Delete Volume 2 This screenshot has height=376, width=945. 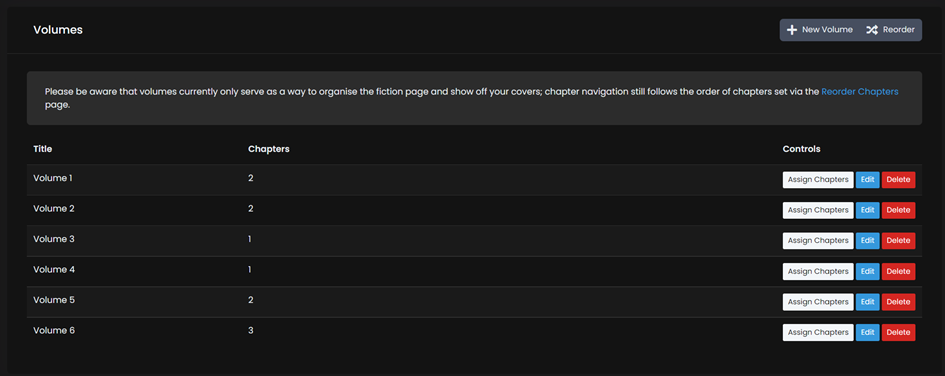pyautogui.click(x=898, y=210)
